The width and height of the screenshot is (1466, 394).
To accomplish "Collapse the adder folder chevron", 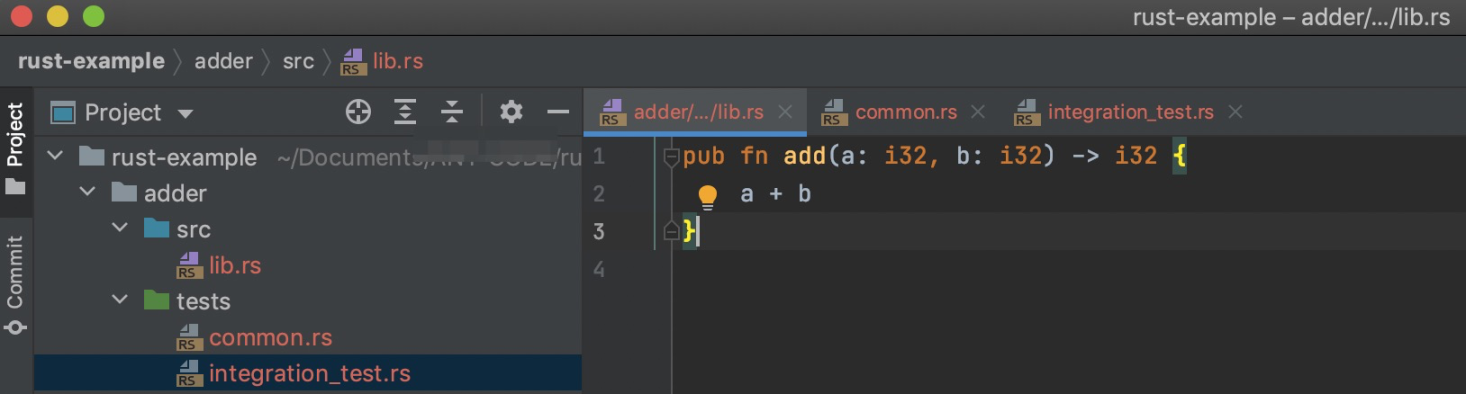I will [x=88, y=192].
